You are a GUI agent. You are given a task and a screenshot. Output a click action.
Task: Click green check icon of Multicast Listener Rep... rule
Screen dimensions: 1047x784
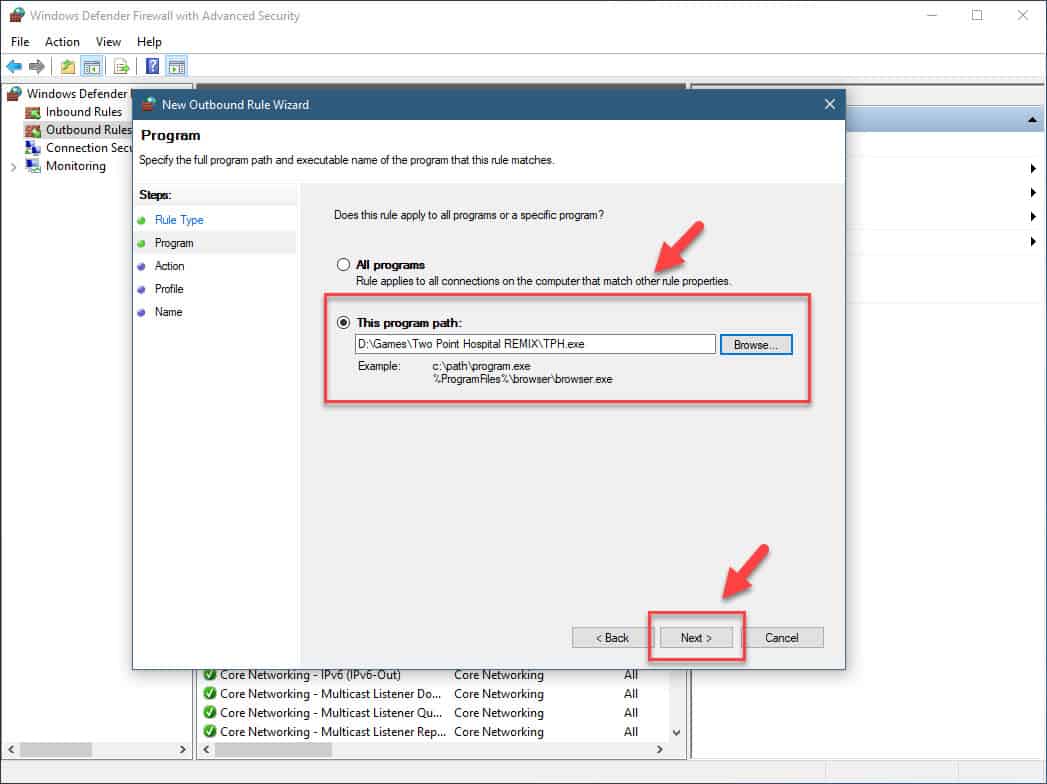[x=210, y=731]
